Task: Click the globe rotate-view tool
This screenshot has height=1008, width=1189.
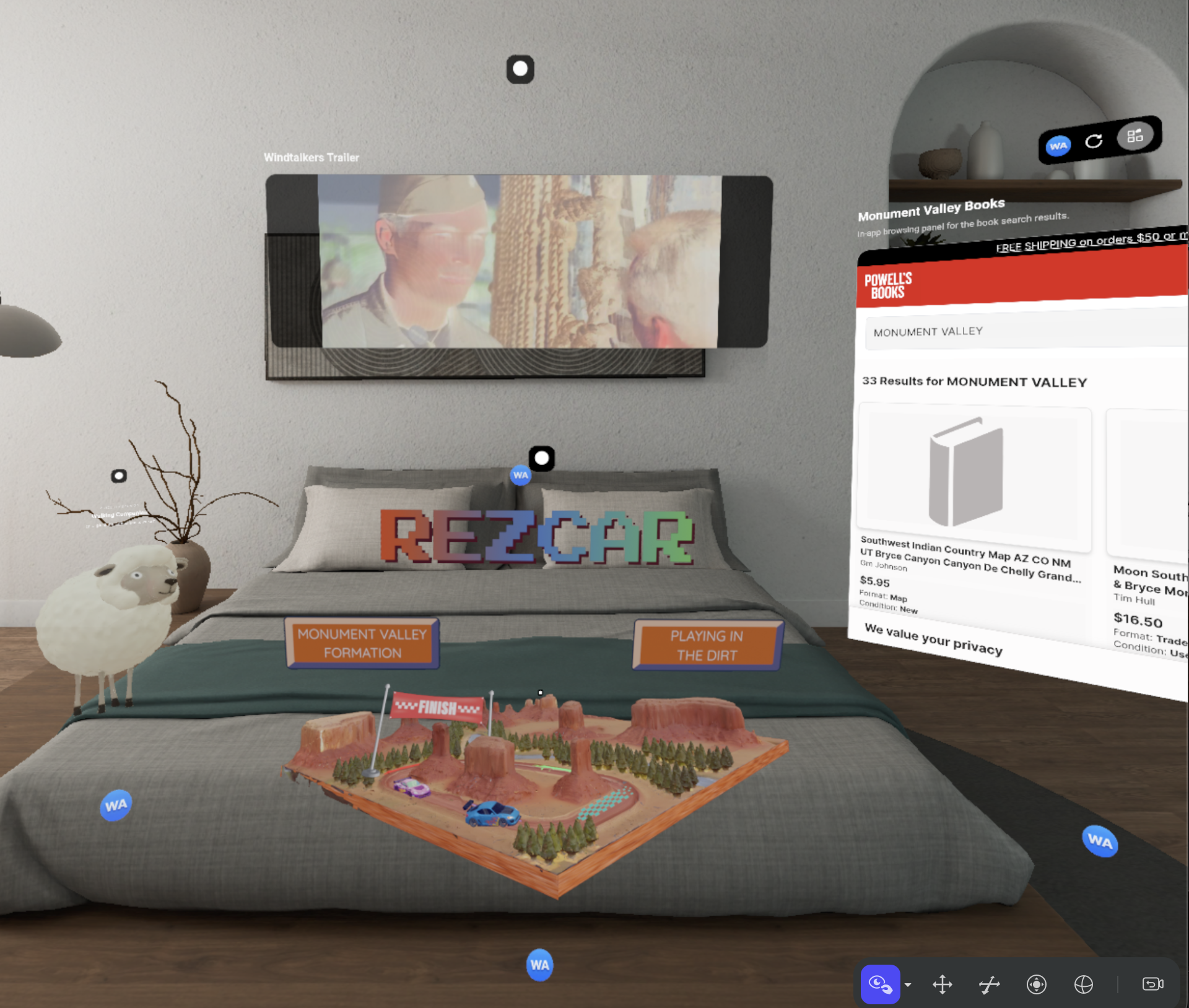Action: coord(1083,984)
